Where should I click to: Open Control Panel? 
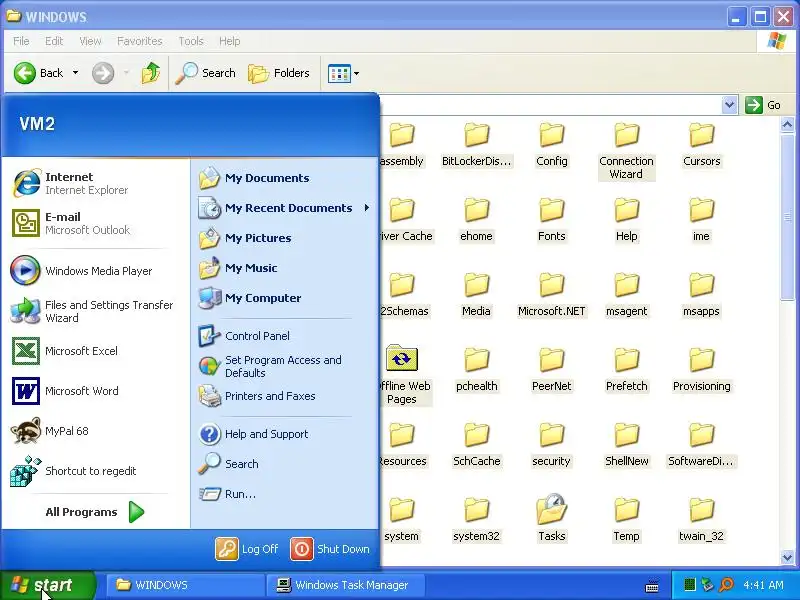click(244, 336)
